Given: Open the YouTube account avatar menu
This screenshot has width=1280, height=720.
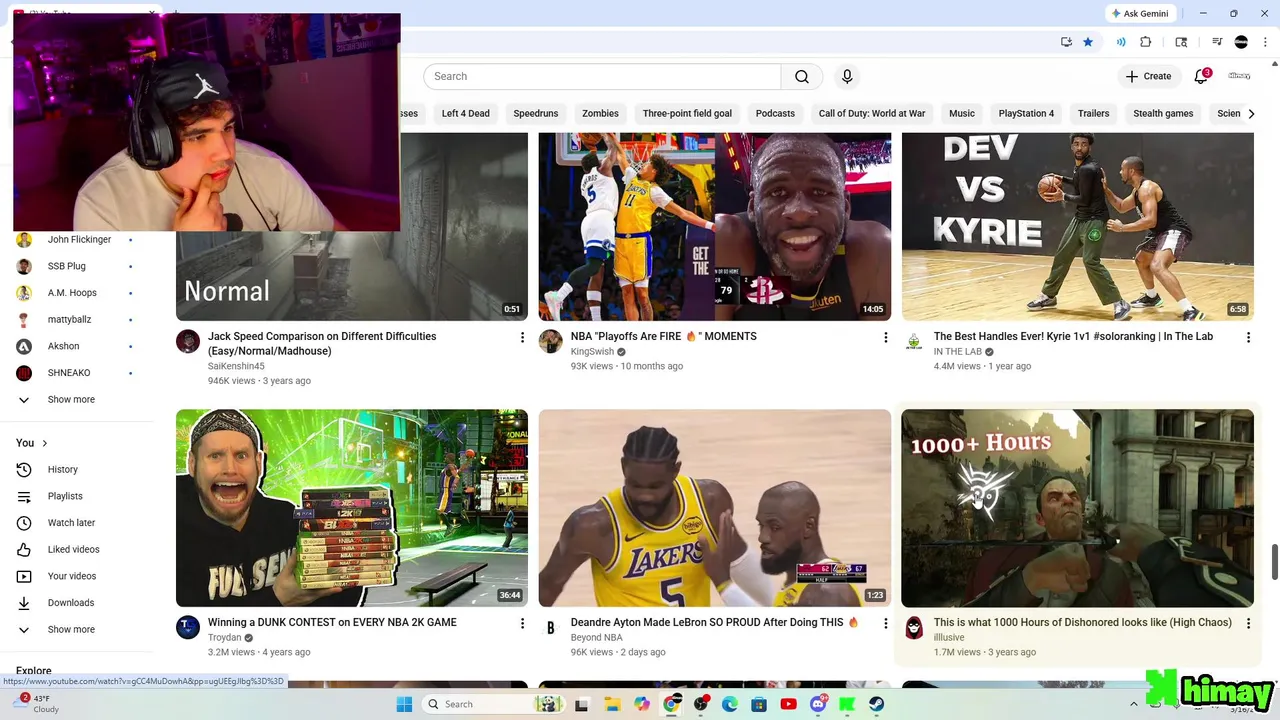Looking at the screenshot, I should [x=1240, y=76].
